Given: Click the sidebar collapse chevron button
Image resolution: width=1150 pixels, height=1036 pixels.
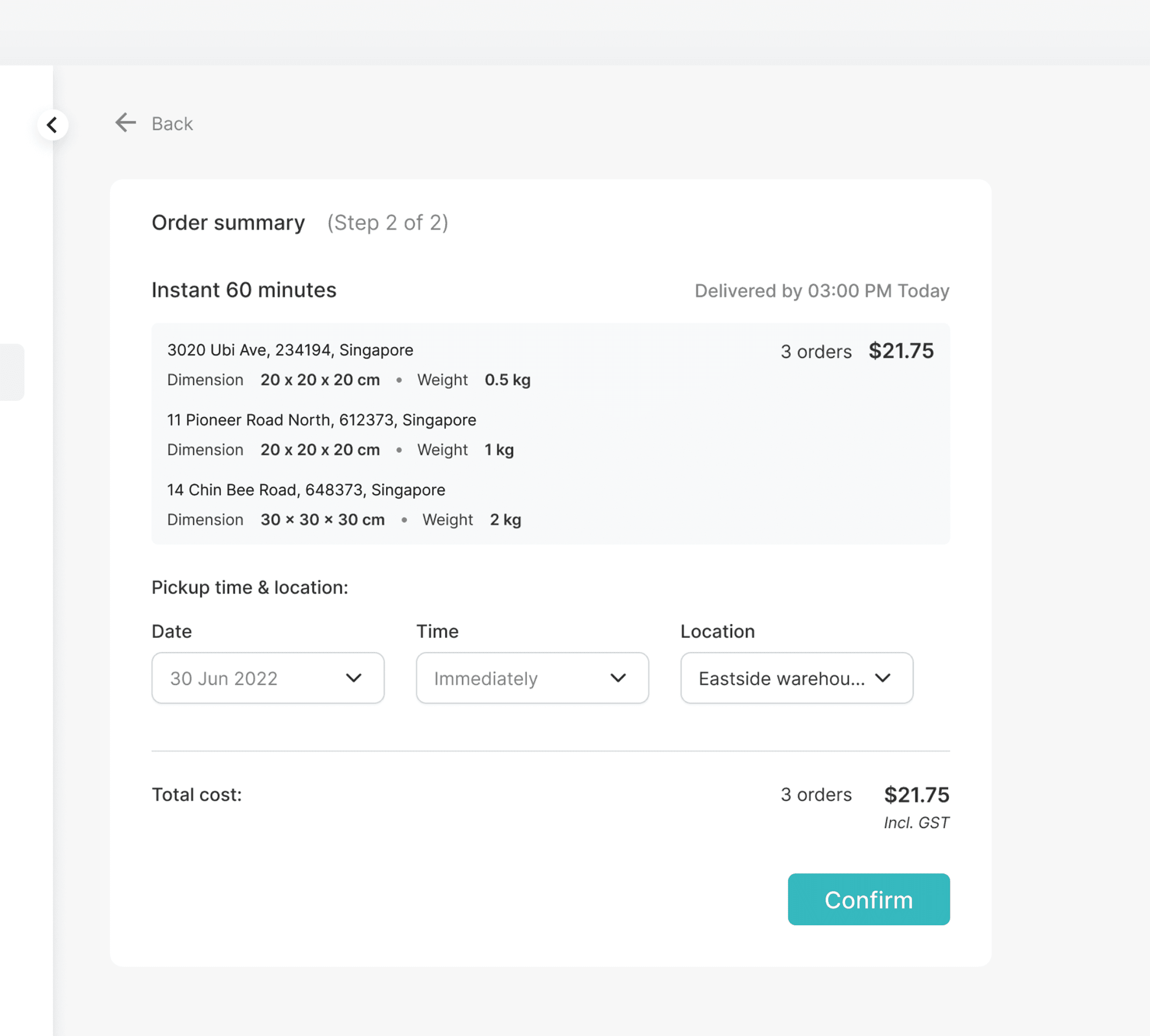Looking at the screenshot, I should click(x=52, y=125).
